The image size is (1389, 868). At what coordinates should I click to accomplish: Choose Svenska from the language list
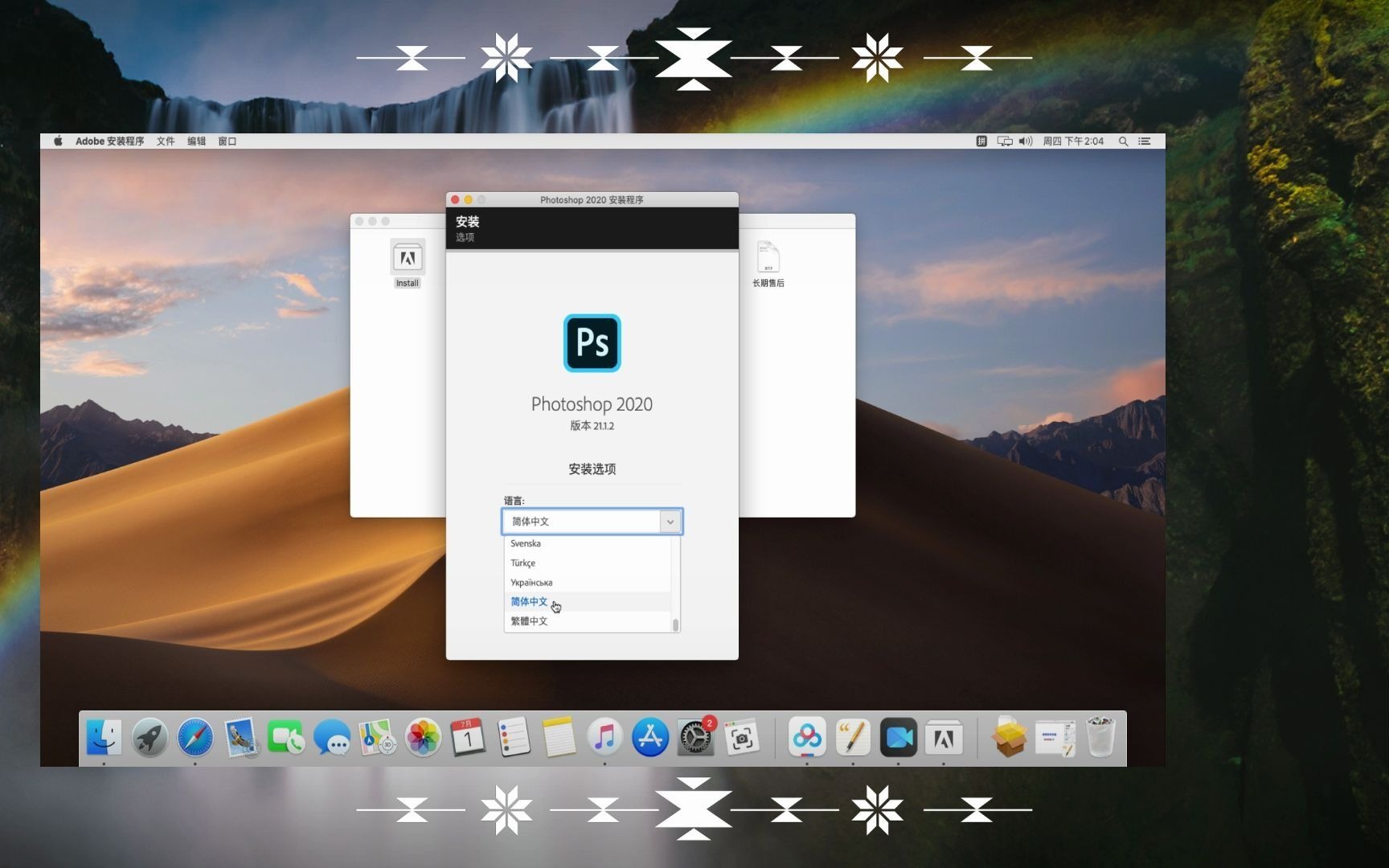[x=588, y=543]
